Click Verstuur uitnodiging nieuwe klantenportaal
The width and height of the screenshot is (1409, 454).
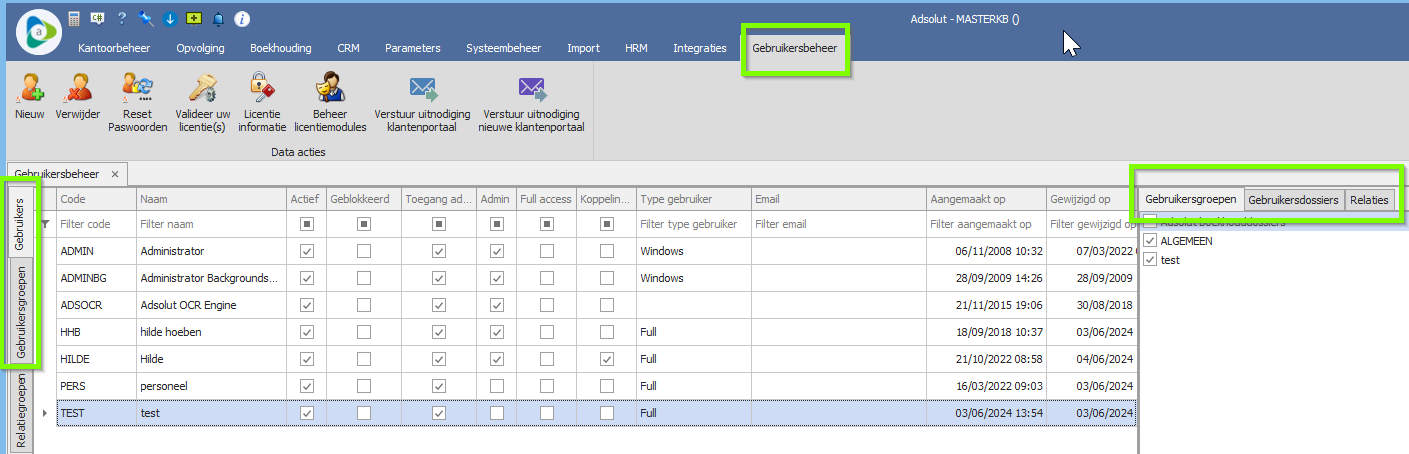[x=531, y=89]
